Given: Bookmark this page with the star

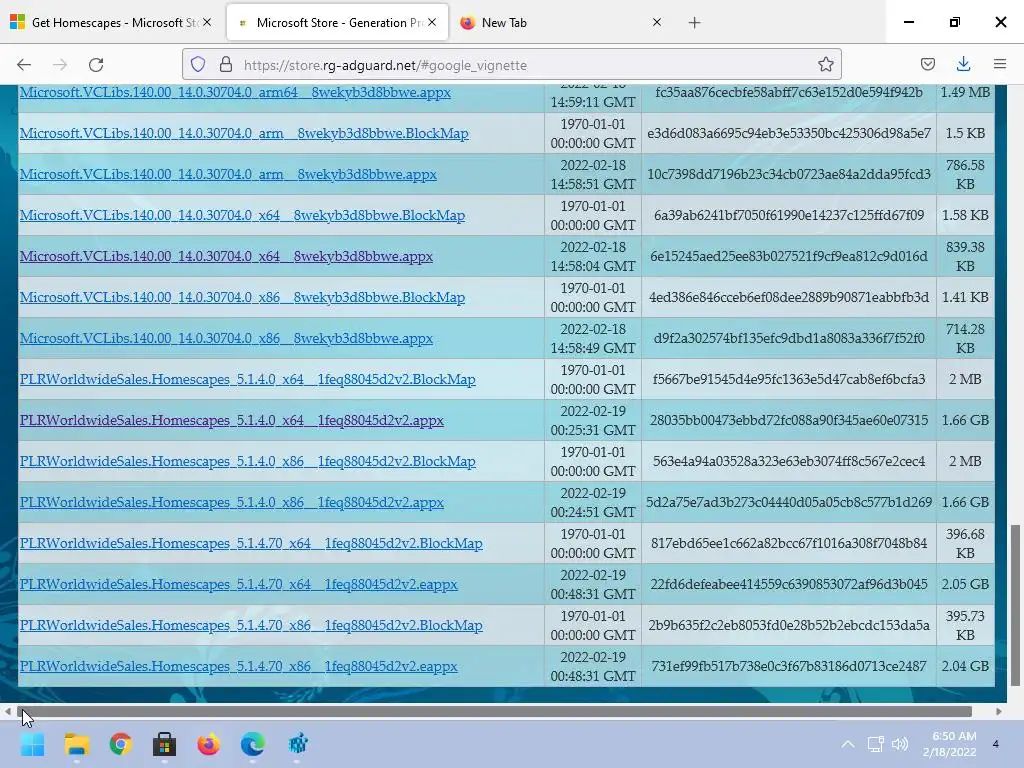Looking at the screenshot, I should (x=825, y=64).
